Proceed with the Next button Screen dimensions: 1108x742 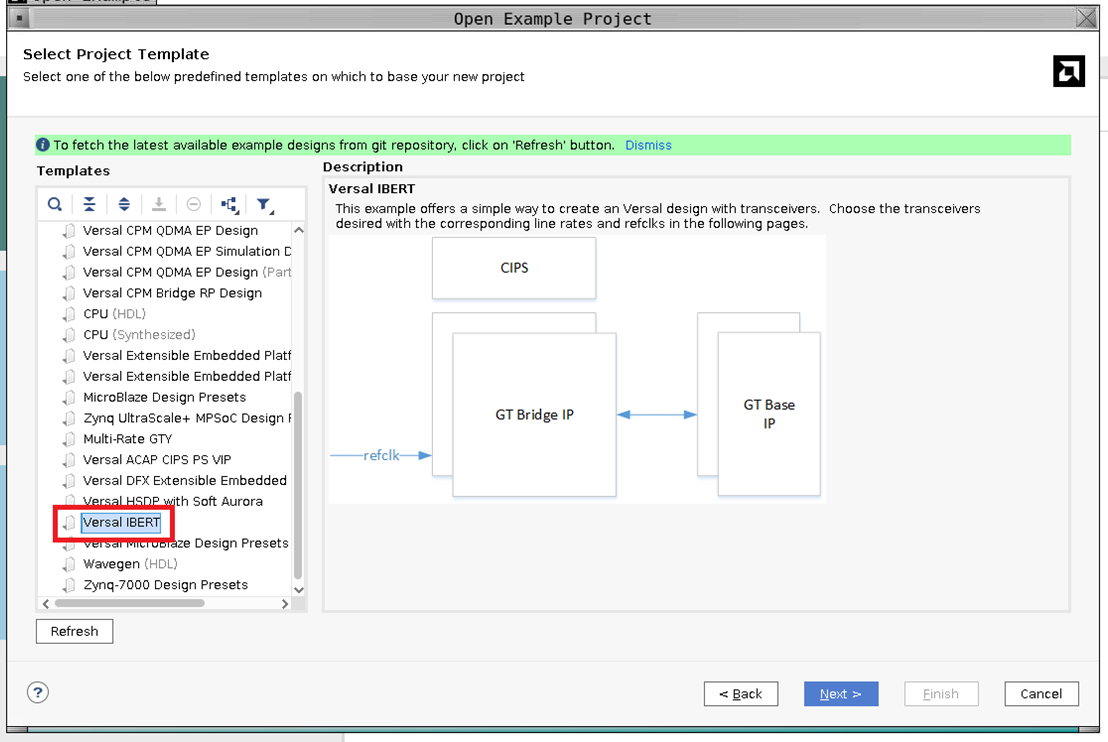(x=841, y=694)
